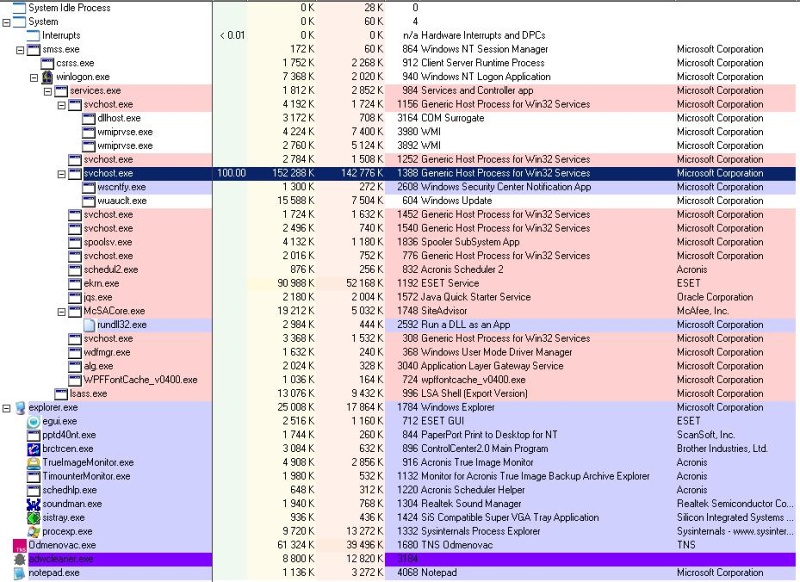
Task: Select the alg.exe process name
Action: pyautogui.click(x=99, y=366)
